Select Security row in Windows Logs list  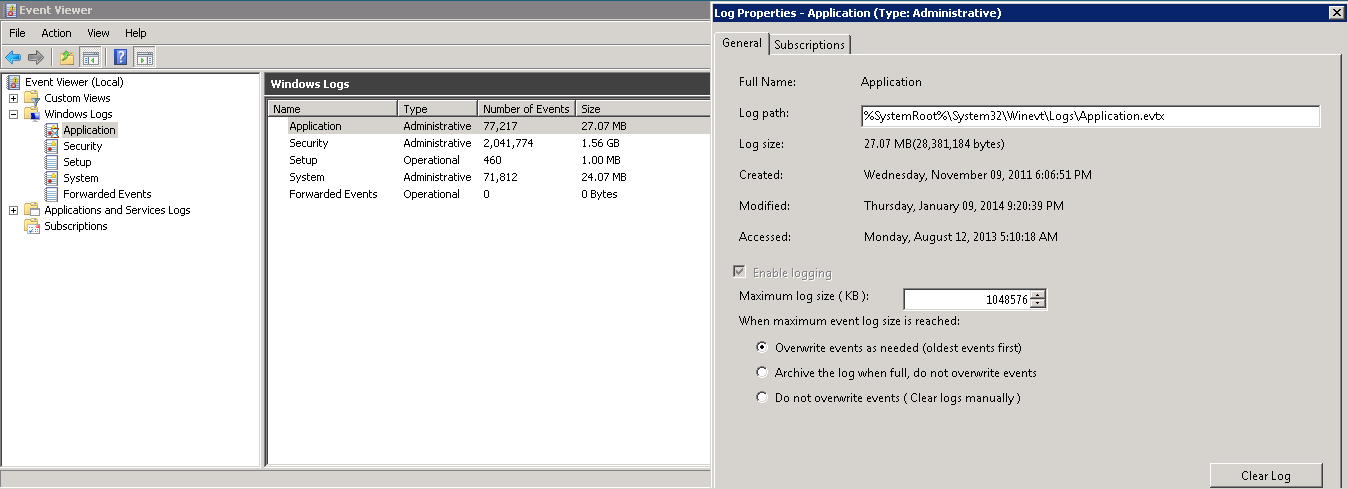click(487, 143)
